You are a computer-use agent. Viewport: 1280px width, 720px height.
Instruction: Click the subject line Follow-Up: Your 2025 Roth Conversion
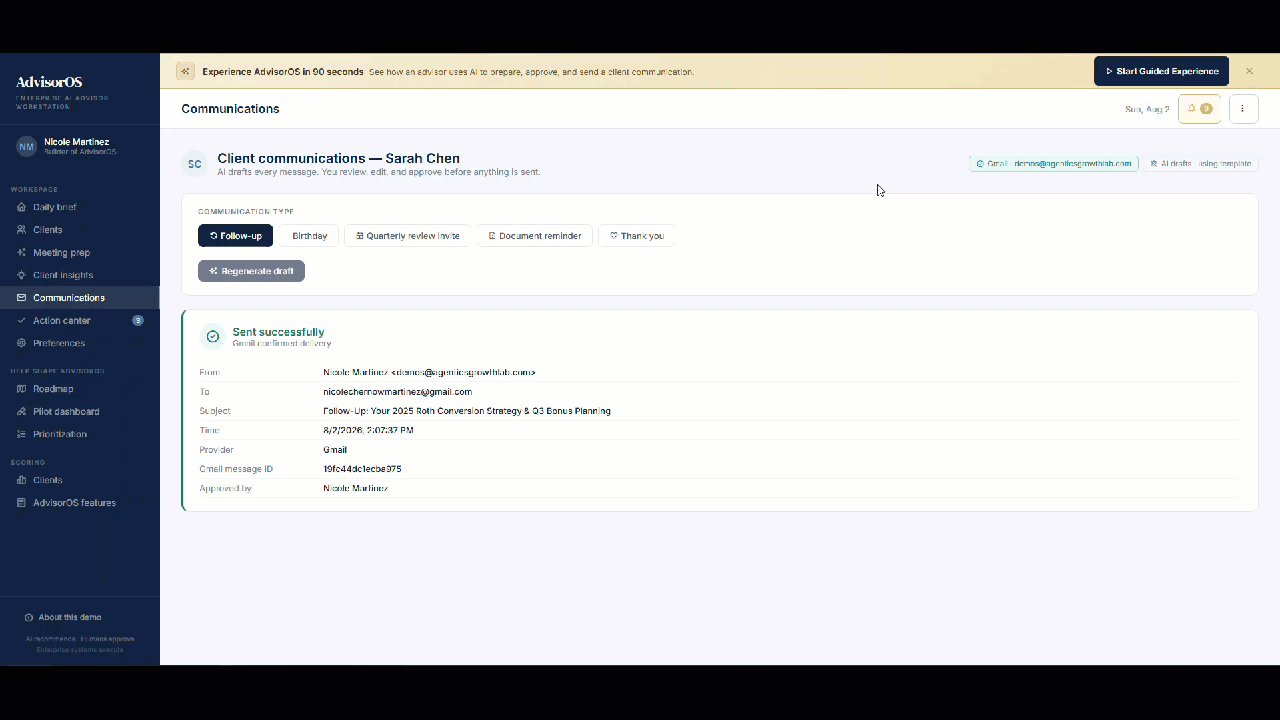pos(467,411)
